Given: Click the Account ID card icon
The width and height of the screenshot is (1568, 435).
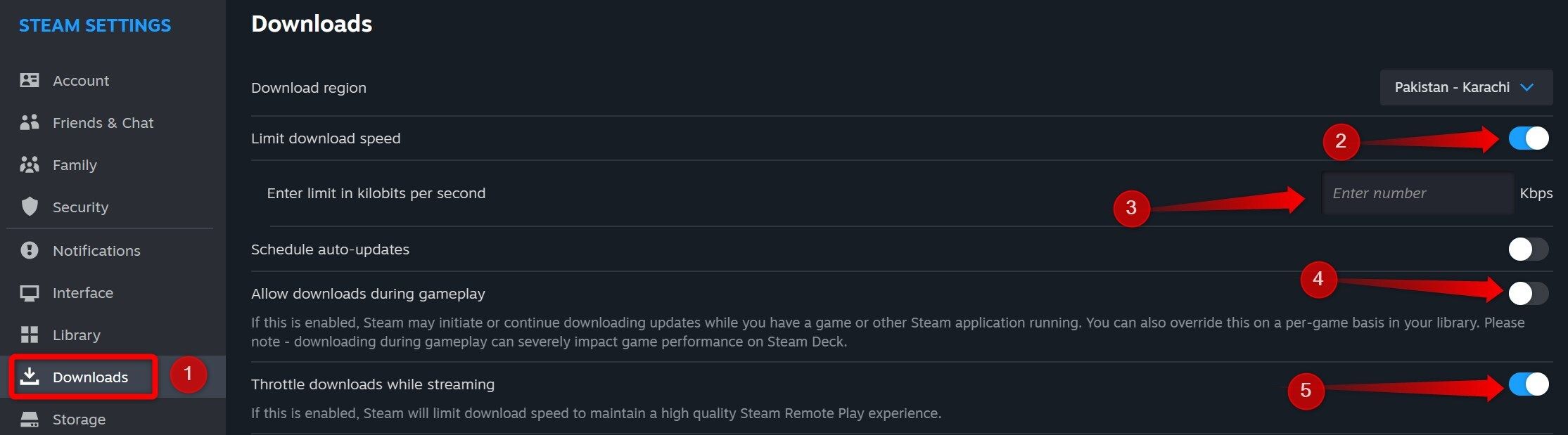Looking at the screenshot, I should point(30,80).
